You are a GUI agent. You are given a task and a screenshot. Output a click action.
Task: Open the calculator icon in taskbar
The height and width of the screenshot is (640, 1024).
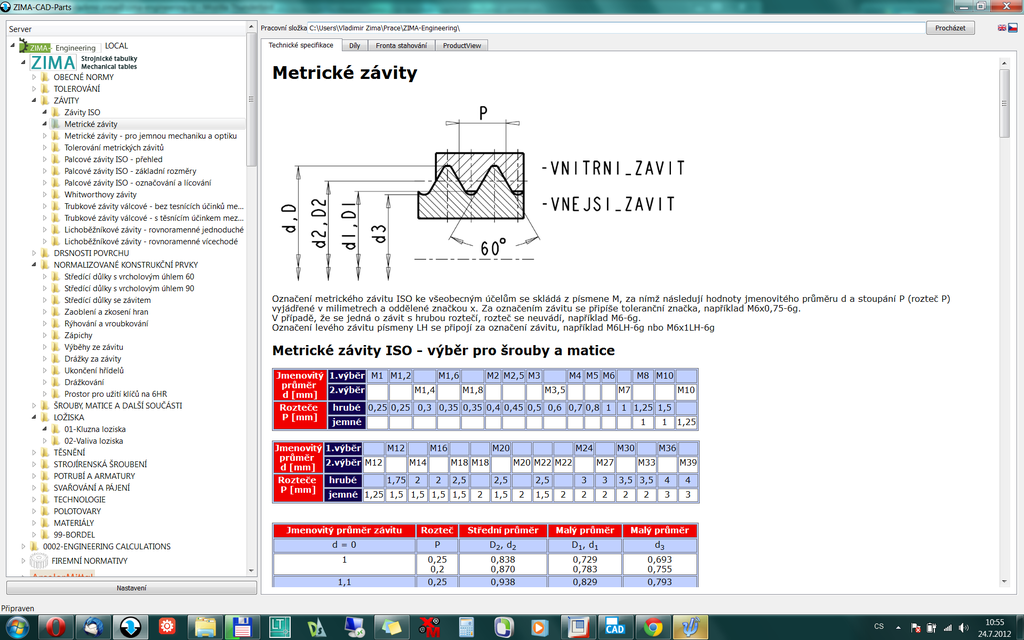(466, 627)
